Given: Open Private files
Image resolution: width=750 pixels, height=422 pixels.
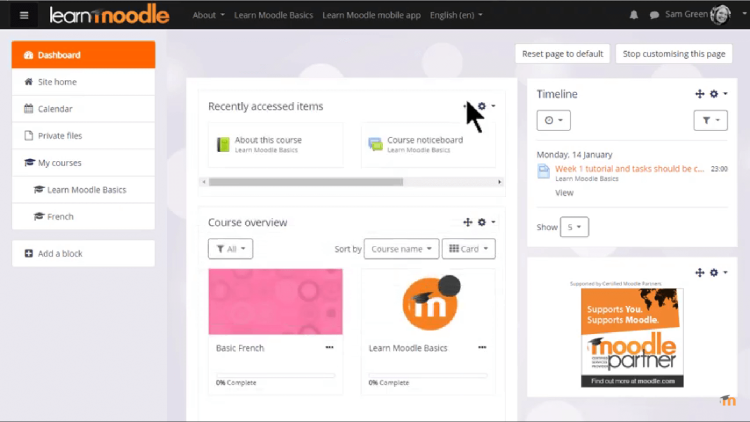Looking at the screenshot, I should click(x=83, y=136).
